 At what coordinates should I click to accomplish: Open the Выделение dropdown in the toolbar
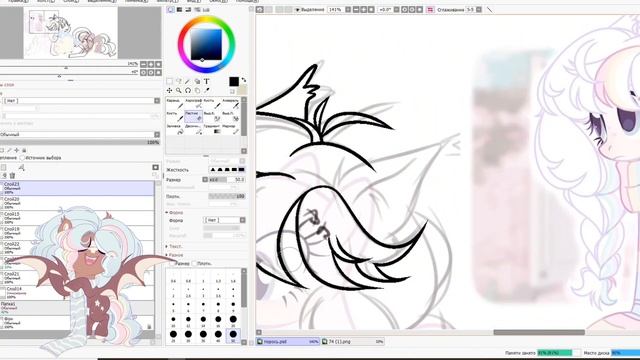click(310, 9)
